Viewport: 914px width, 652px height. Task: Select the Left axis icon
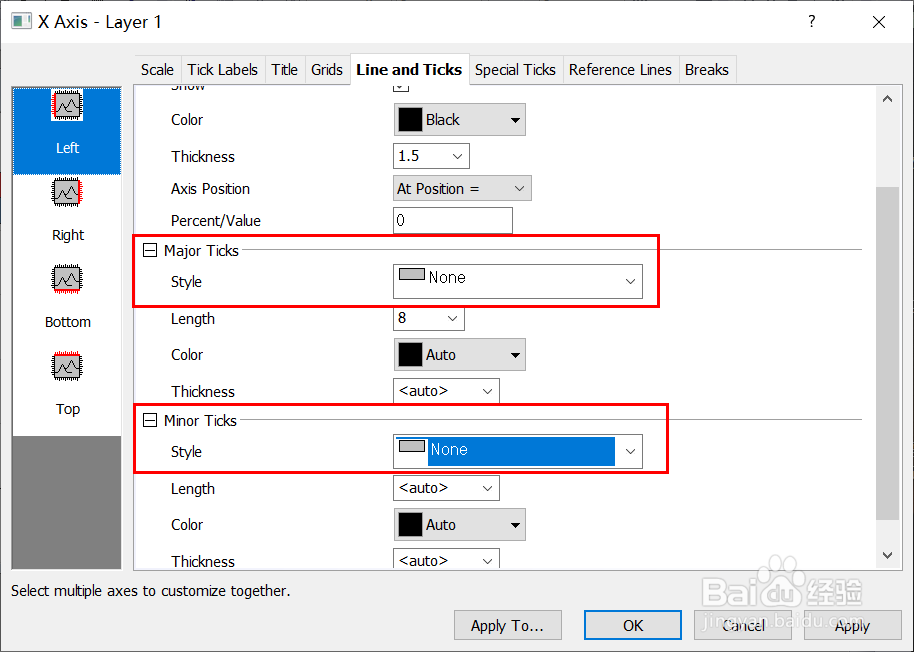[x=67, y=107]
